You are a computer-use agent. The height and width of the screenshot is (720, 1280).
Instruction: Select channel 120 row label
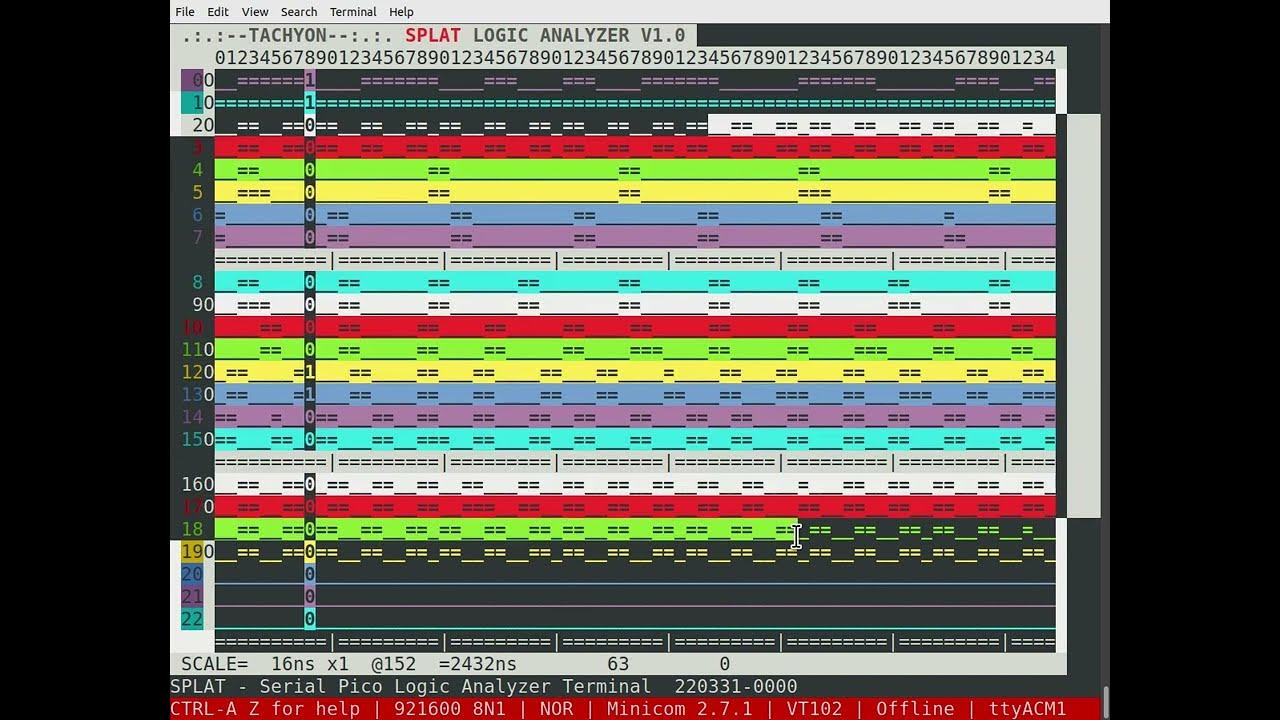tap(198, 372)
